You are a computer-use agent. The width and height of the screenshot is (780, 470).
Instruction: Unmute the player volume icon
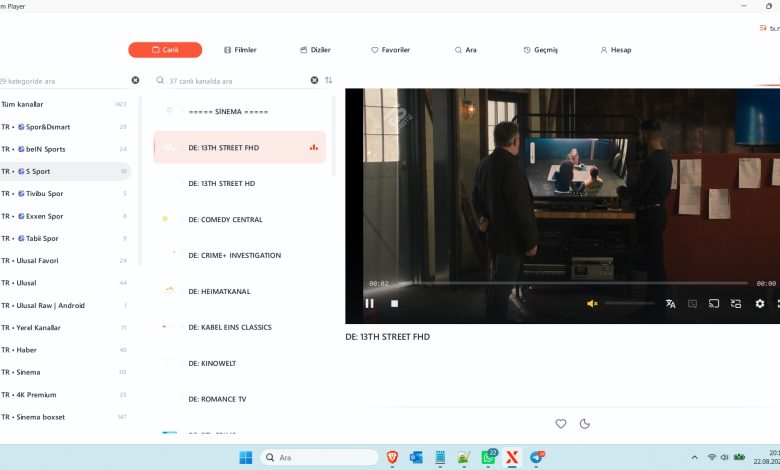[592, 303]
